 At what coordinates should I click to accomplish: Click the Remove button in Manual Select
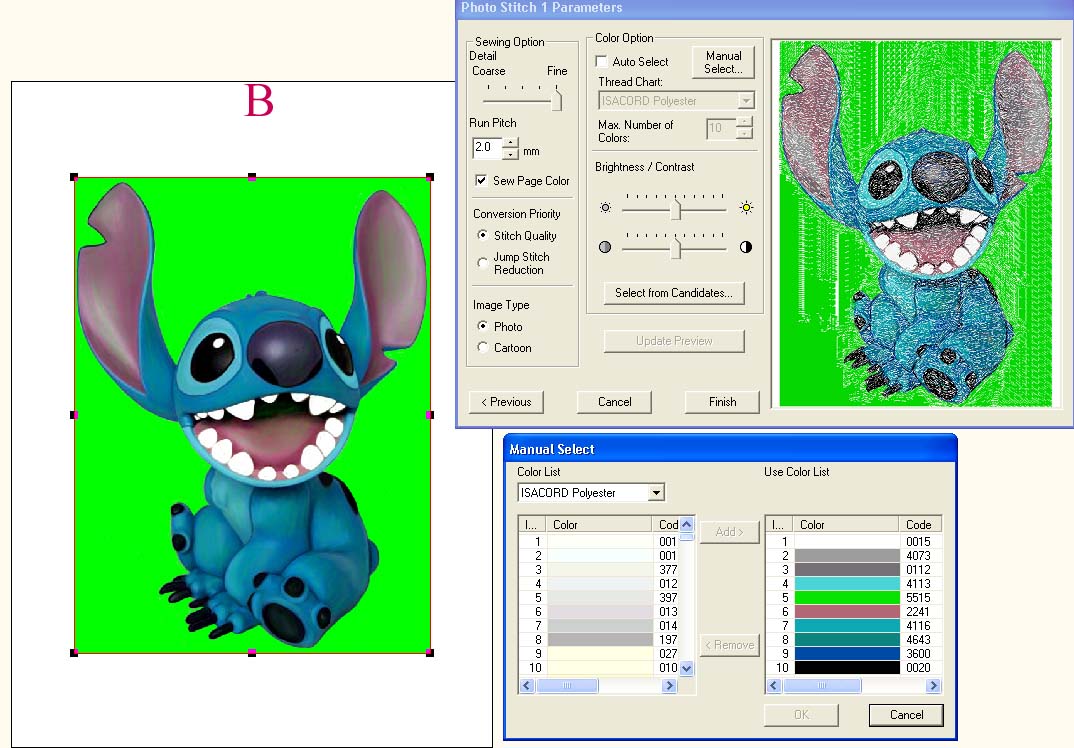729,645
